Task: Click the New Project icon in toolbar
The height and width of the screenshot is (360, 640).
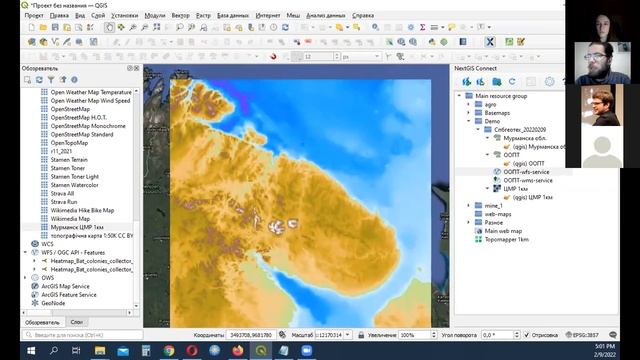Action: point(31,27)
